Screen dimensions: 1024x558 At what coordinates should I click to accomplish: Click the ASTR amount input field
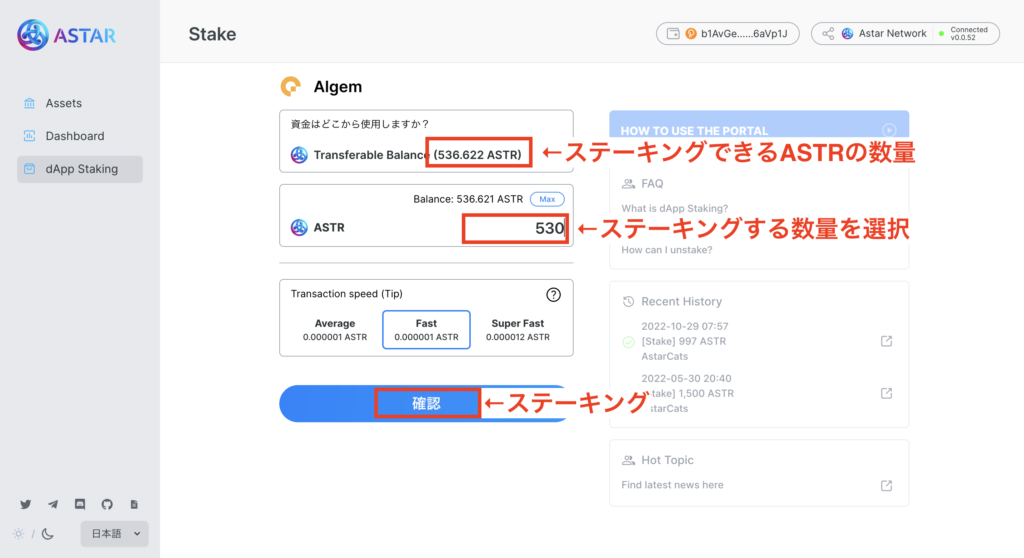(515, 228)
